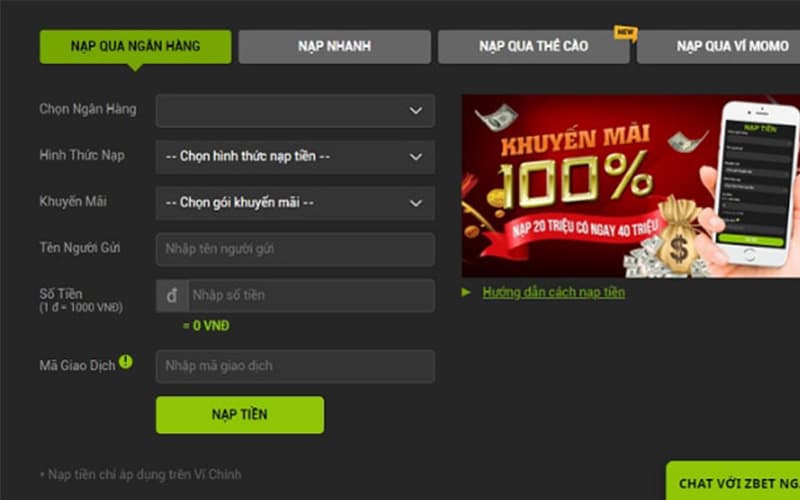
Task: Switch to the Nạp Nhanh tab
Action: pyautogui.click(x=335, y=46)
